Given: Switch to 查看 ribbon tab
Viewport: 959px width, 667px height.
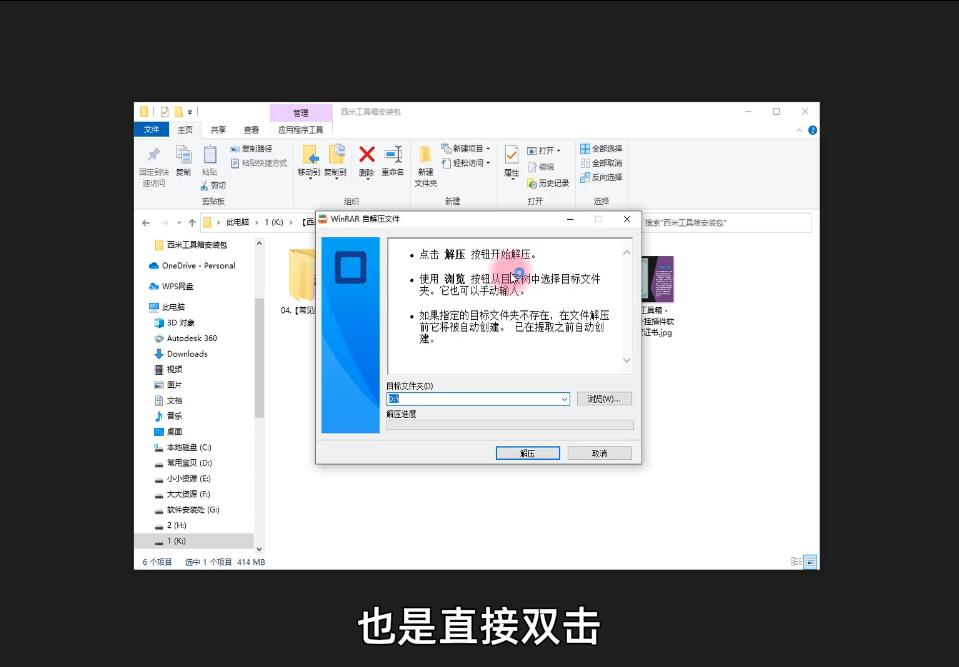Looking at the screenshot, I should 251,130.
